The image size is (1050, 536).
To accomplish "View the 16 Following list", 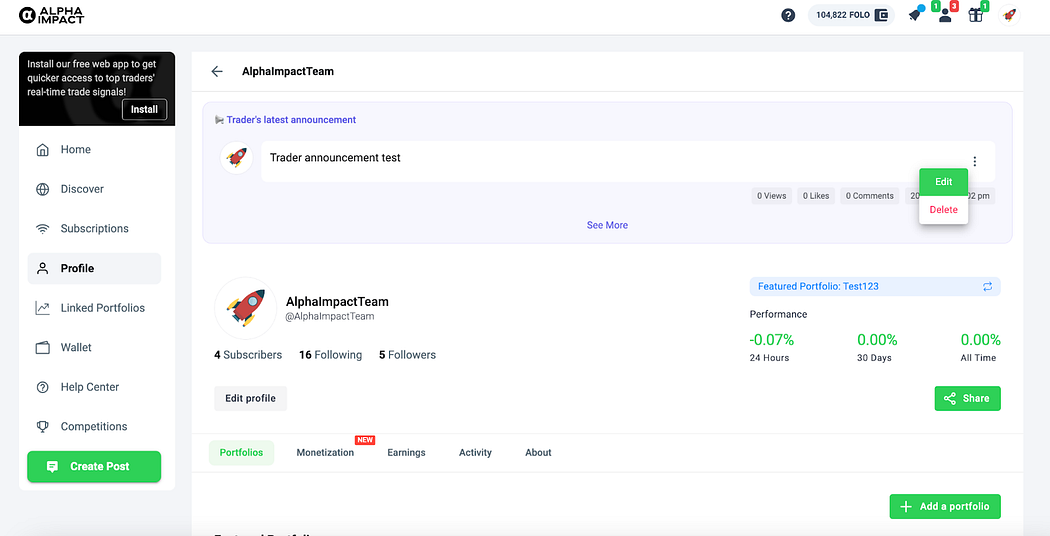I will pos(330,355).
